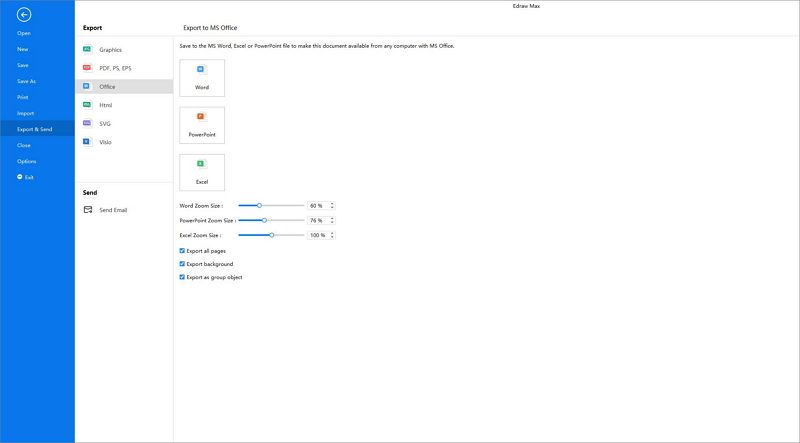Click the Html export icon
The image size is (800, 443).
(x=87, y=105)
